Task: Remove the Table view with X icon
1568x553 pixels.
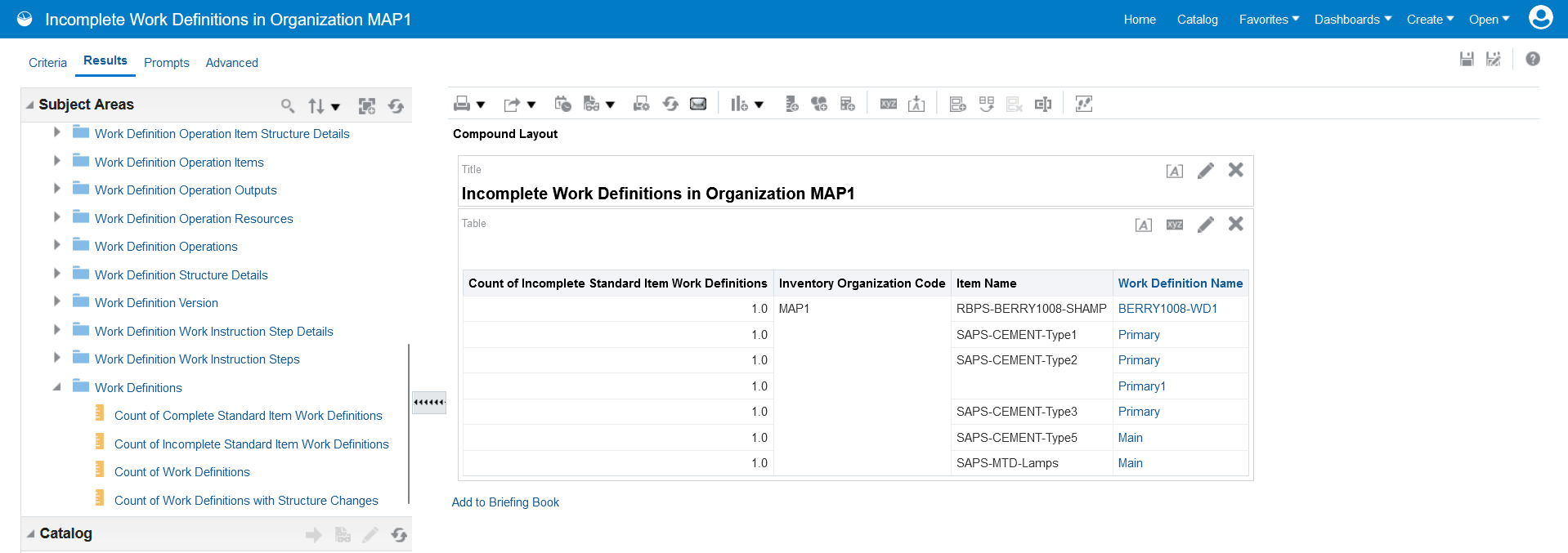Action: pyautogui.click(x=1235, y=224)
